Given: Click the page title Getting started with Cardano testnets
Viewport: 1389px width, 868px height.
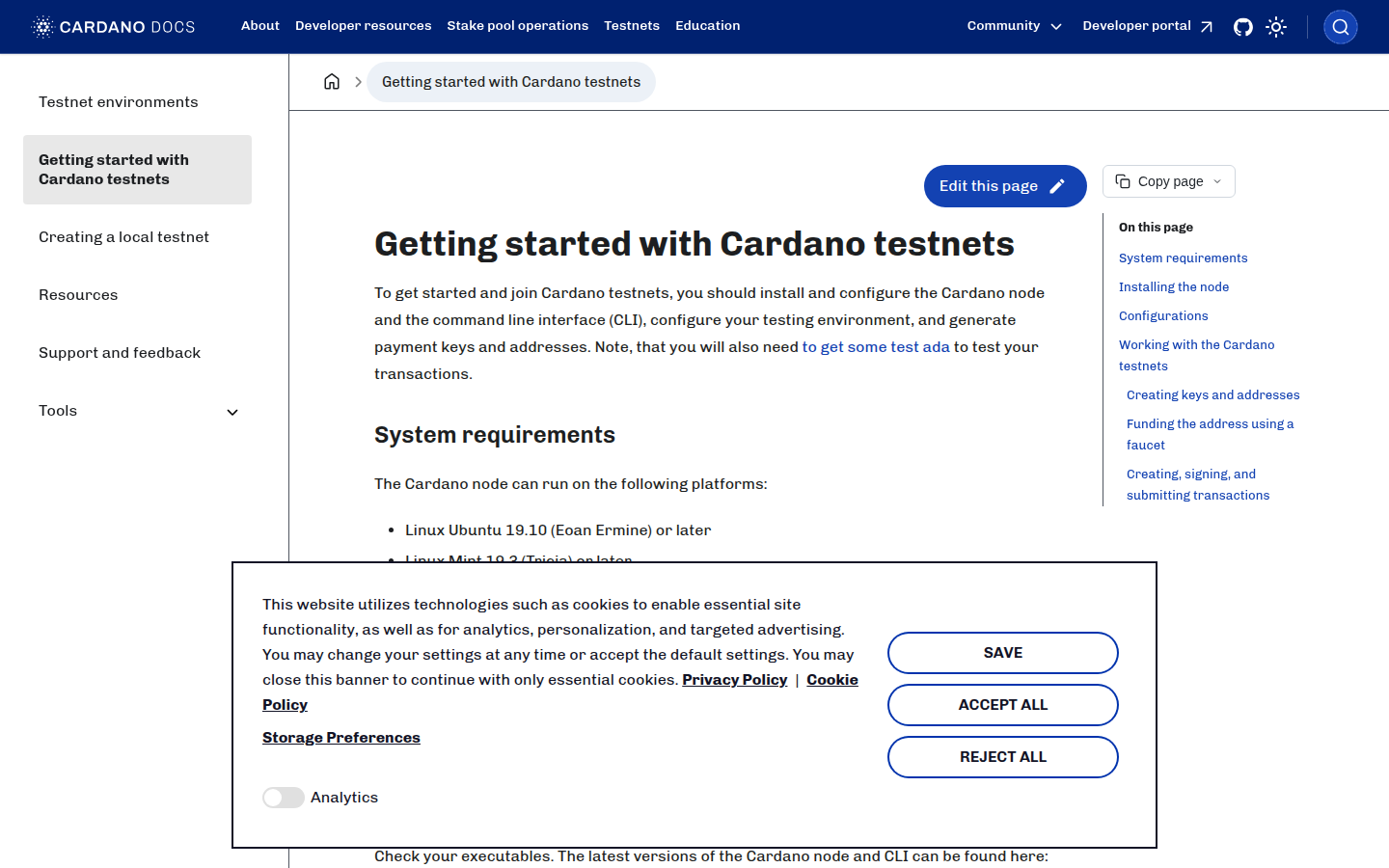Looking at the screenshot, I should 694,244.
